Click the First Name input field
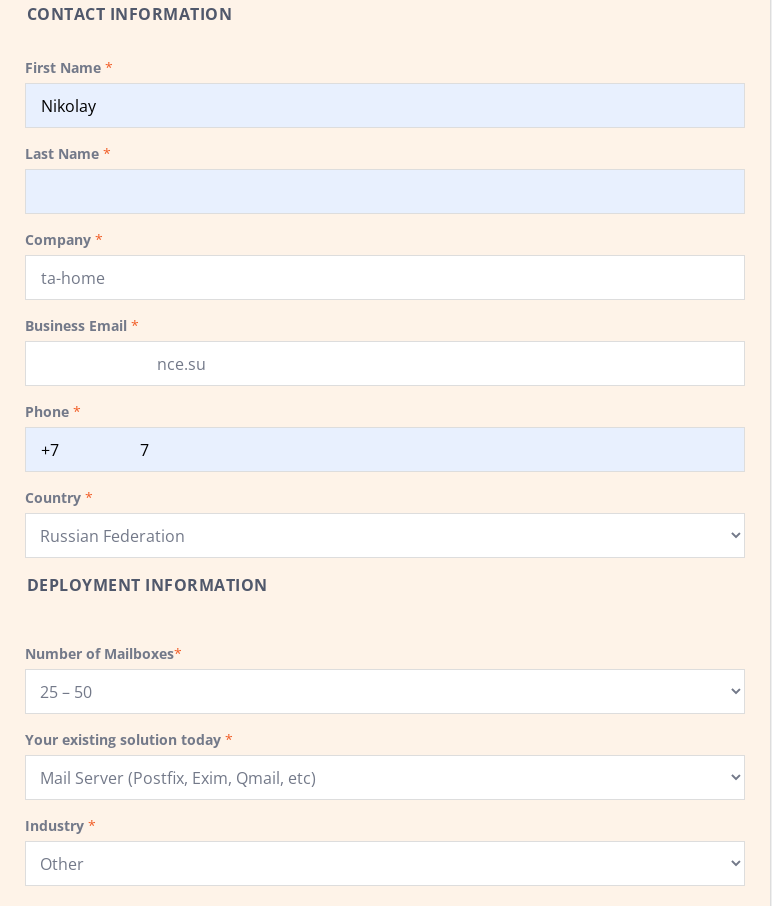 pyautogui.click(x=384, y=106)
